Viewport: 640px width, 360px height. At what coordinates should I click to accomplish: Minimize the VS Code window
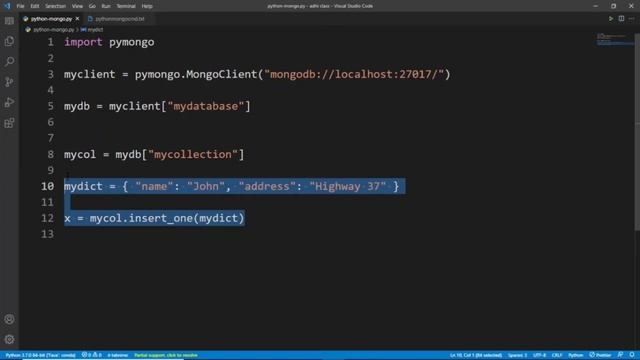(x=596, y=6)
